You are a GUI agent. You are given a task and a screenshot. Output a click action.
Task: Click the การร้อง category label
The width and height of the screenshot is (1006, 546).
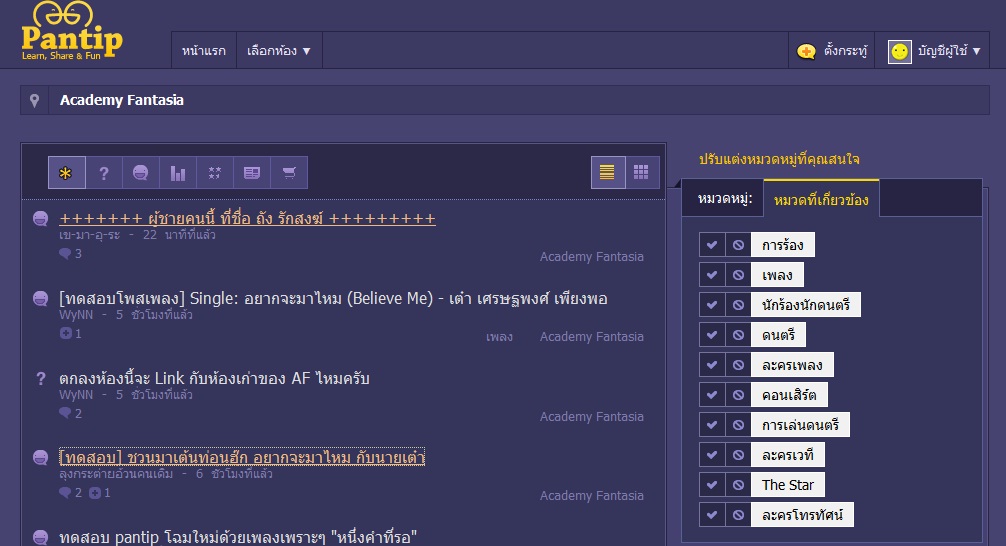coord(783,244)
